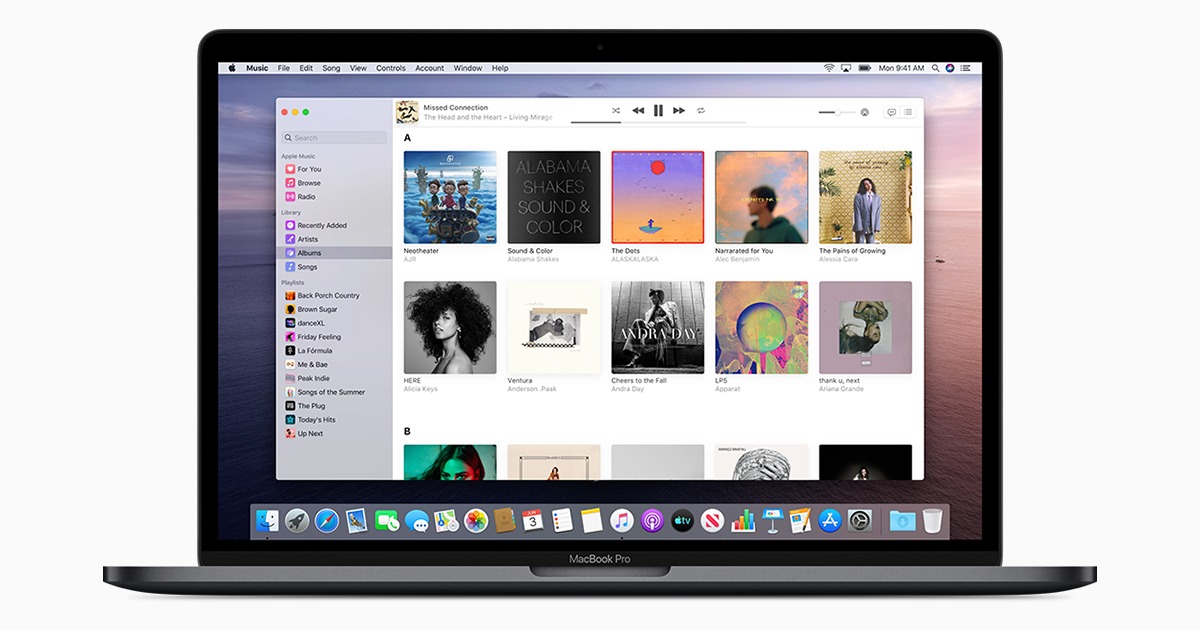
Task: Click the song progress bar
Action: point(658,123)
